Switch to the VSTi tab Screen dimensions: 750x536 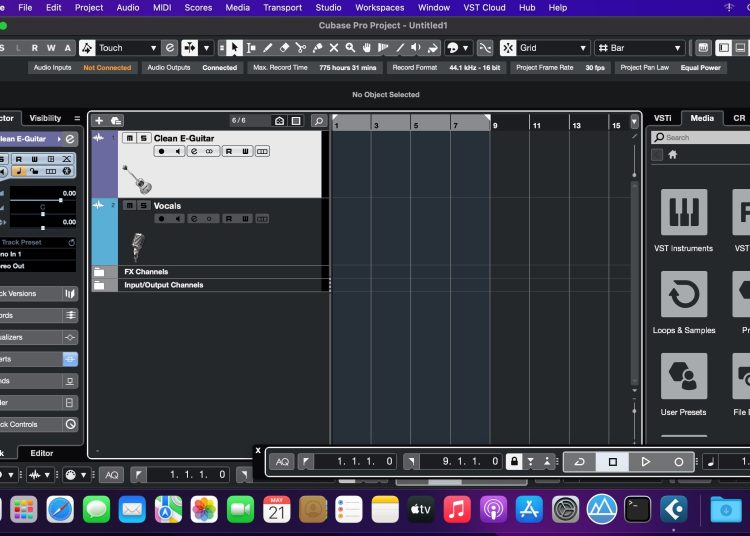(x=662, y=118)
